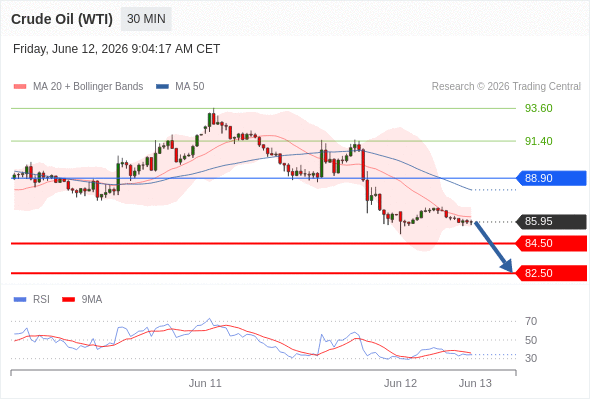Select the 85.95 current price tag
Image resolution: width=590 pixels, height=400 pixels.
click(551, 221)
